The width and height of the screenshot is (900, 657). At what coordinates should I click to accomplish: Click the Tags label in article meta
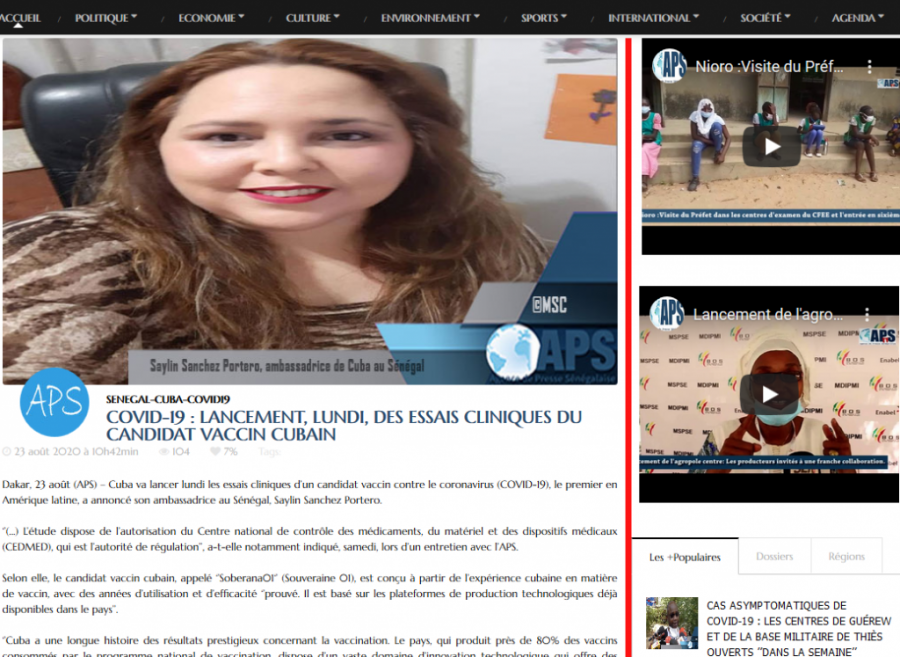point(270,452)
